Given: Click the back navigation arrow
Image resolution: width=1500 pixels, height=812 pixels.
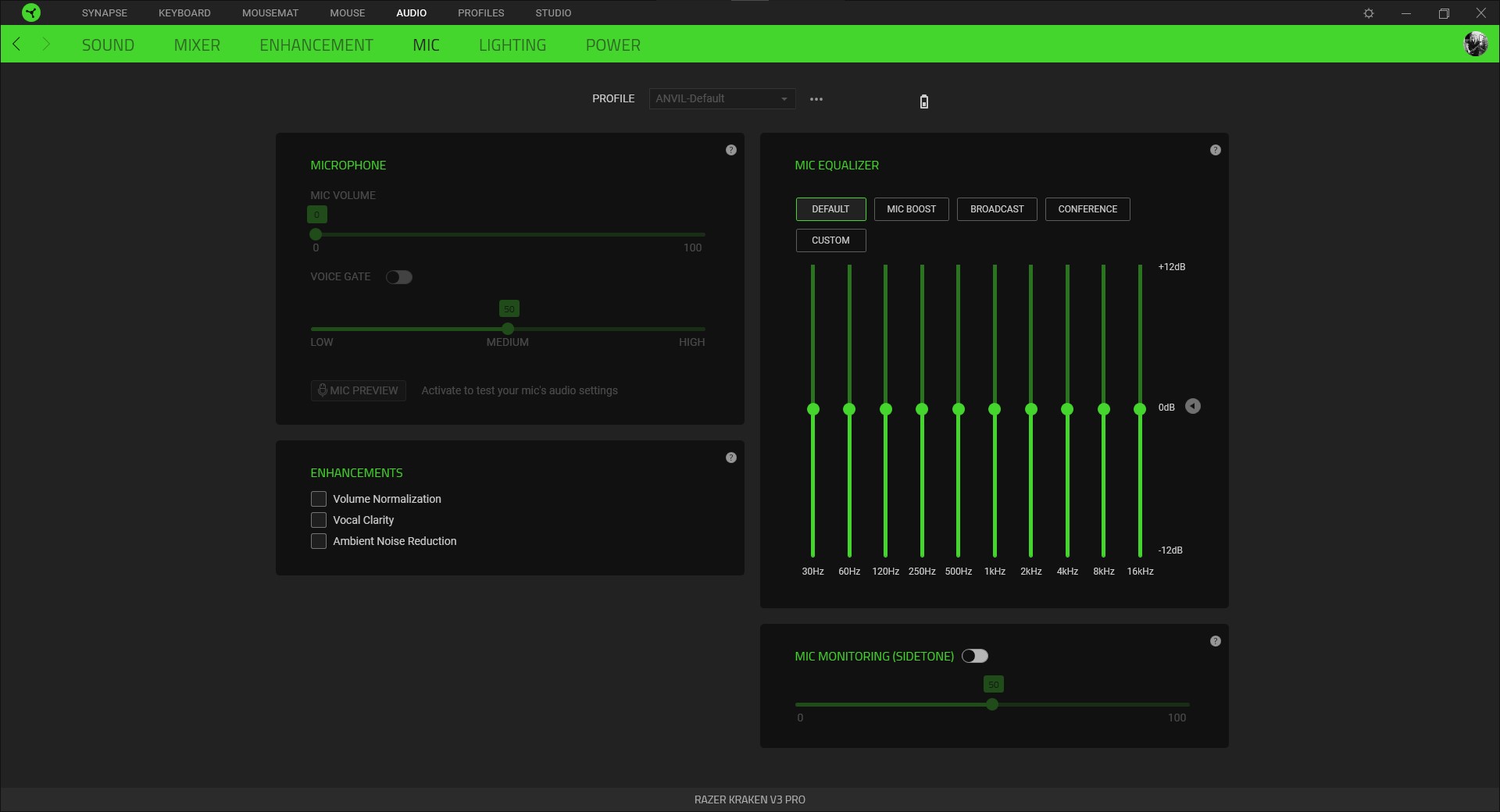Looking at the screenshot, I should (16, 45).
